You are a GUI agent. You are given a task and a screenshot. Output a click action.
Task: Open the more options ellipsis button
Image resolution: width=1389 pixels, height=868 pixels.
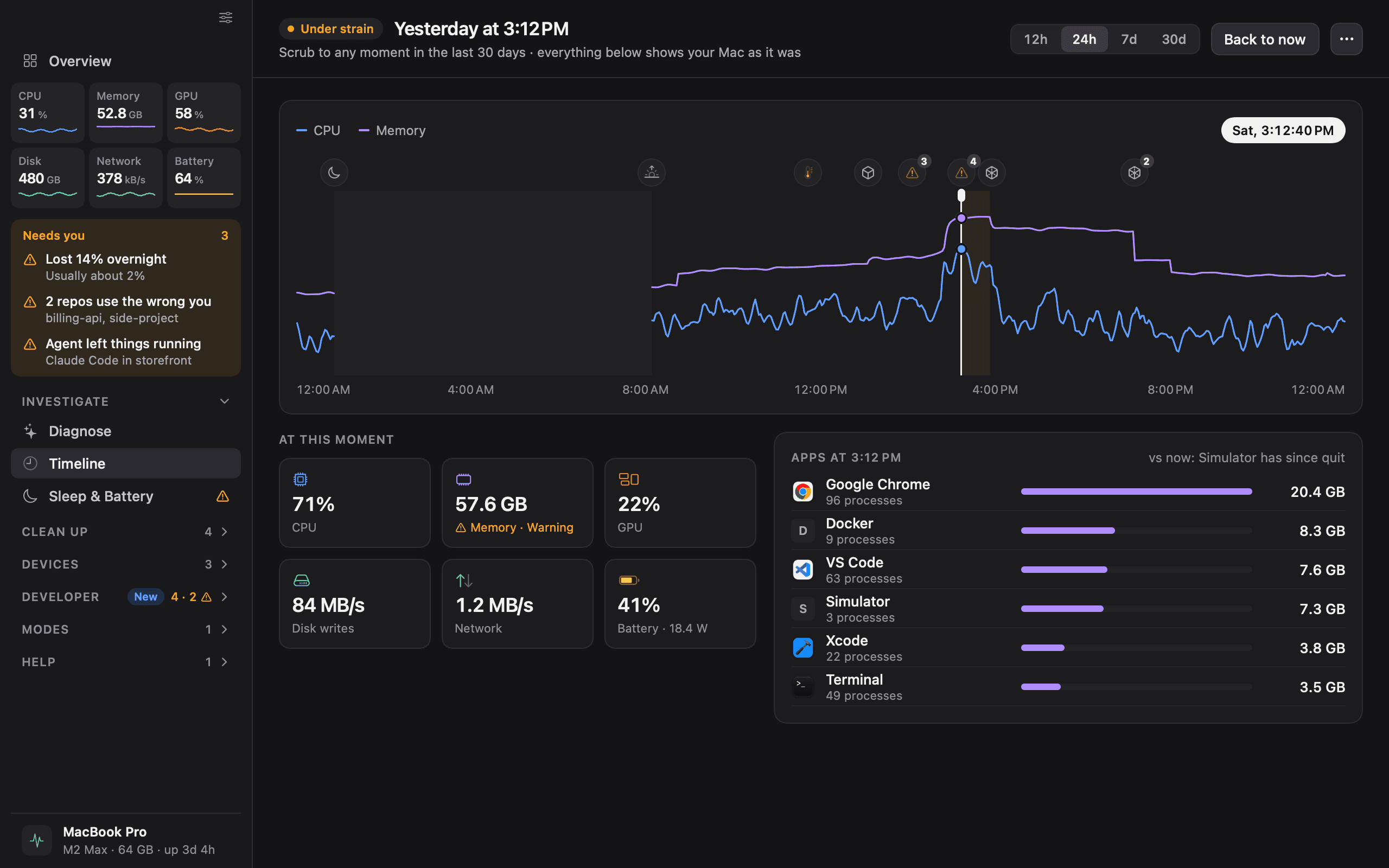click(1347, 39)
